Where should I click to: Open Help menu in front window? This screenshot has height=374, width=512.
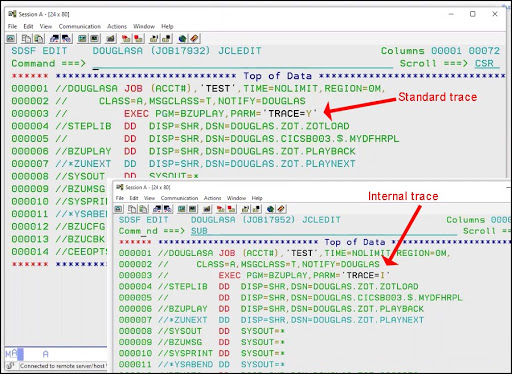(x=257, y=198)
